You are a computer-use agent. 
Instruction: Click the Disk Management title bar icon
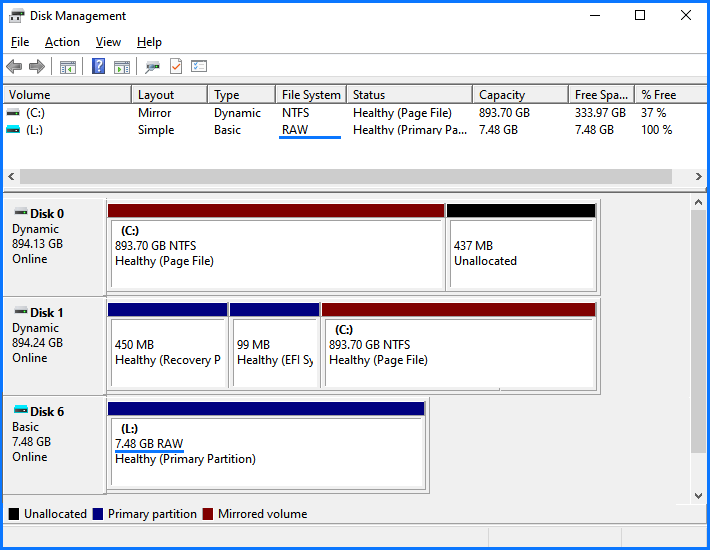pos(16,16)
